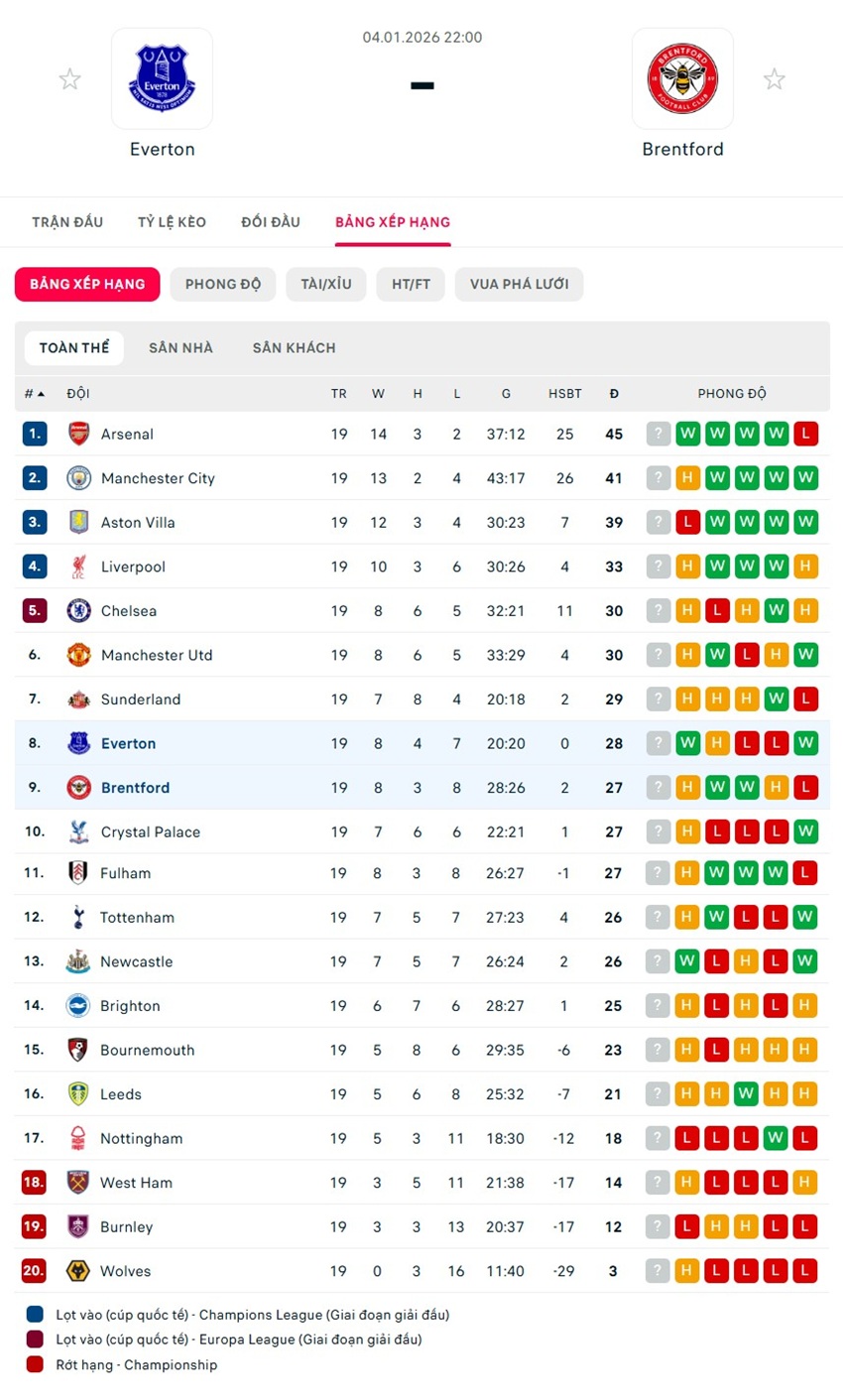Open the Aston Villa team link

(x=138, y=523)
